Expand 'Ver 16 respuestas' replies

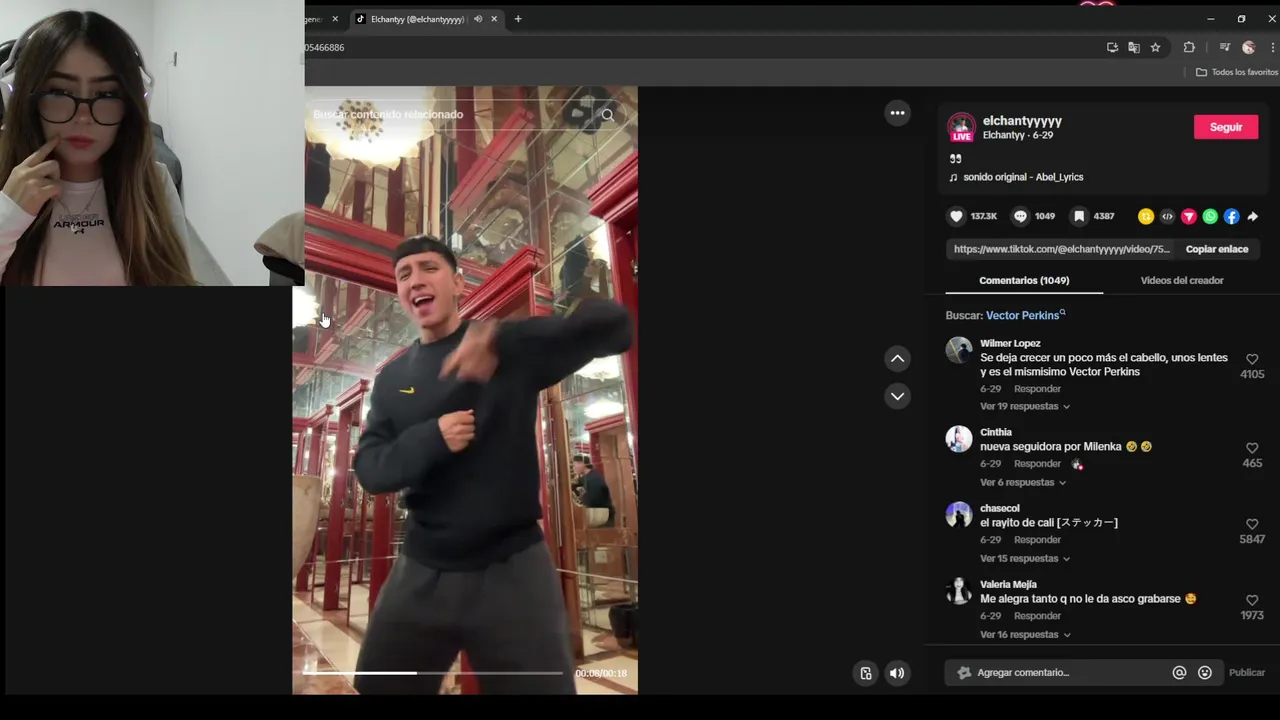pos(1025,634)
